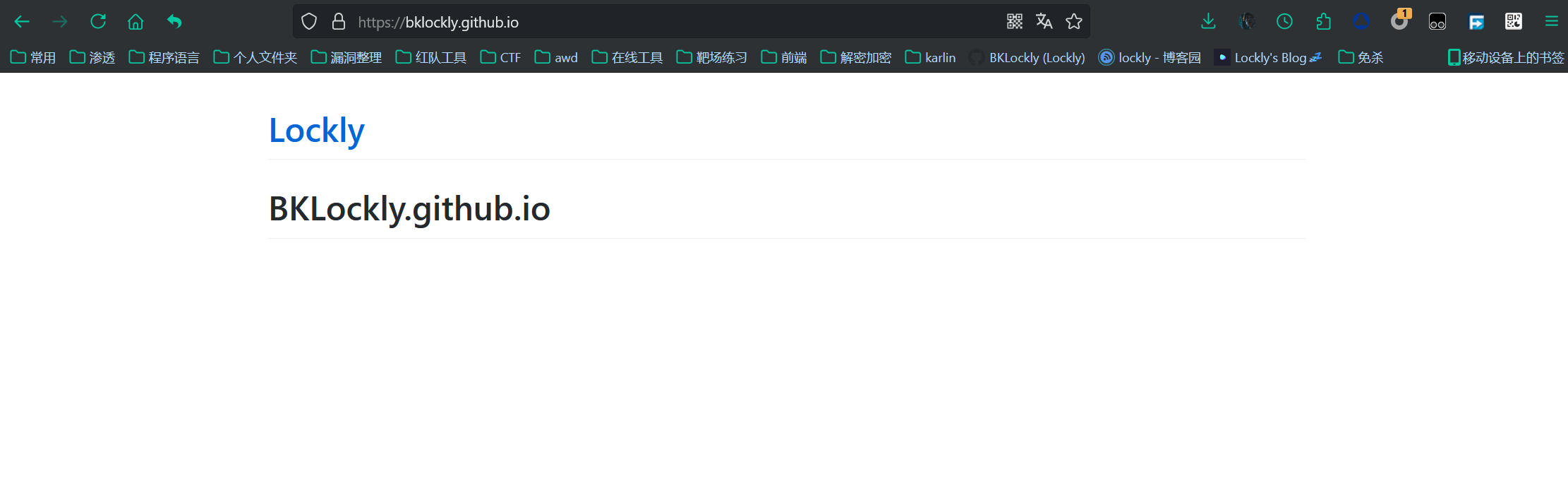
Task: Bookmark this page with star
Action: (x=1074, y=22)
